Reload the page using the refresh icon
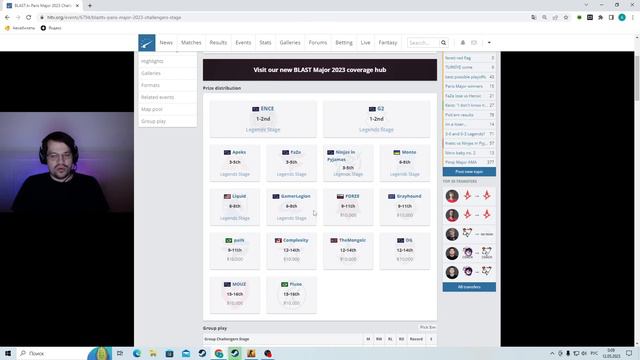 (29, 18)
